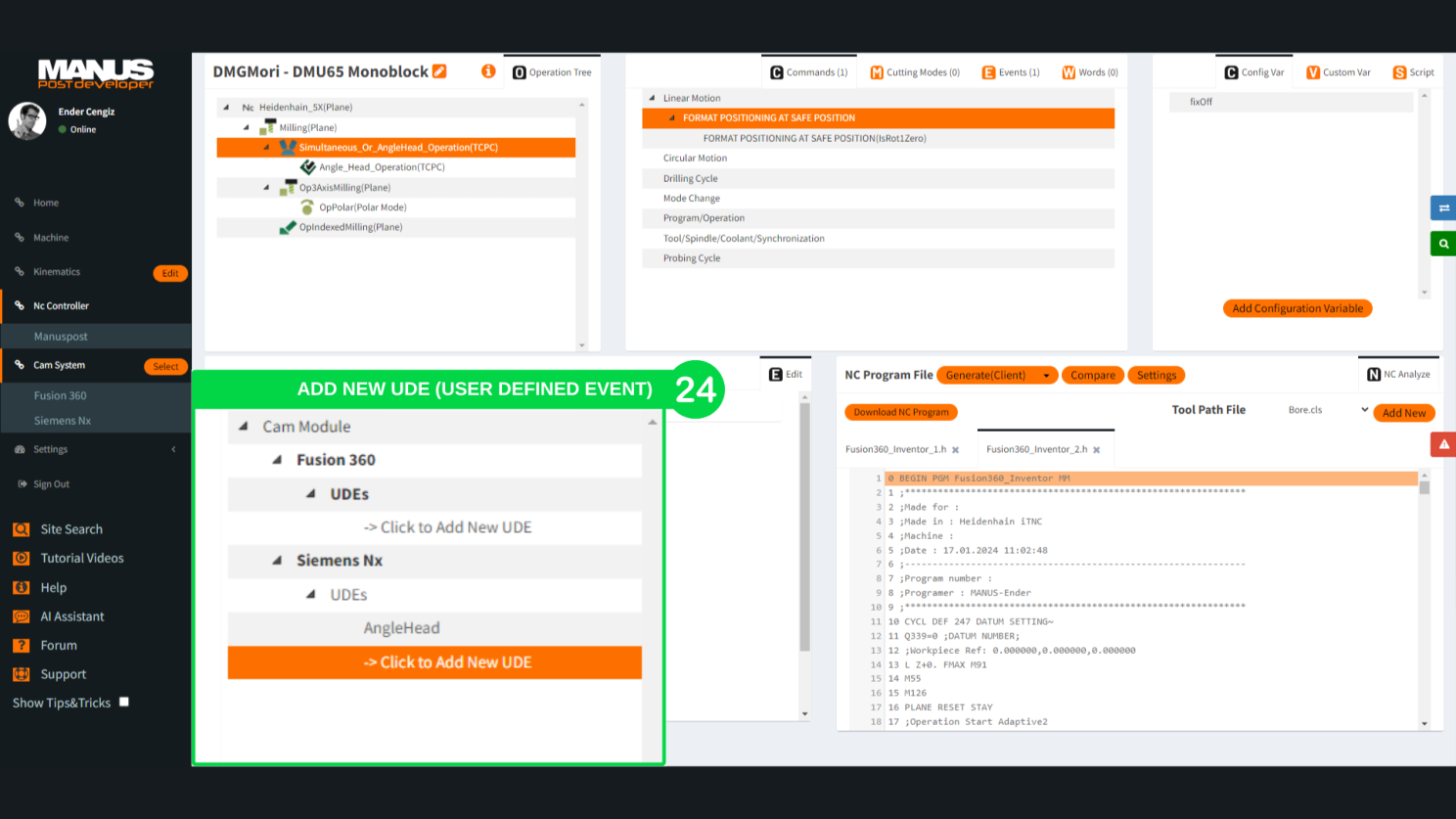Collapse the Cam Module tree node
The height and width of the screenshot is (819, 1456).
coord(244,427)
